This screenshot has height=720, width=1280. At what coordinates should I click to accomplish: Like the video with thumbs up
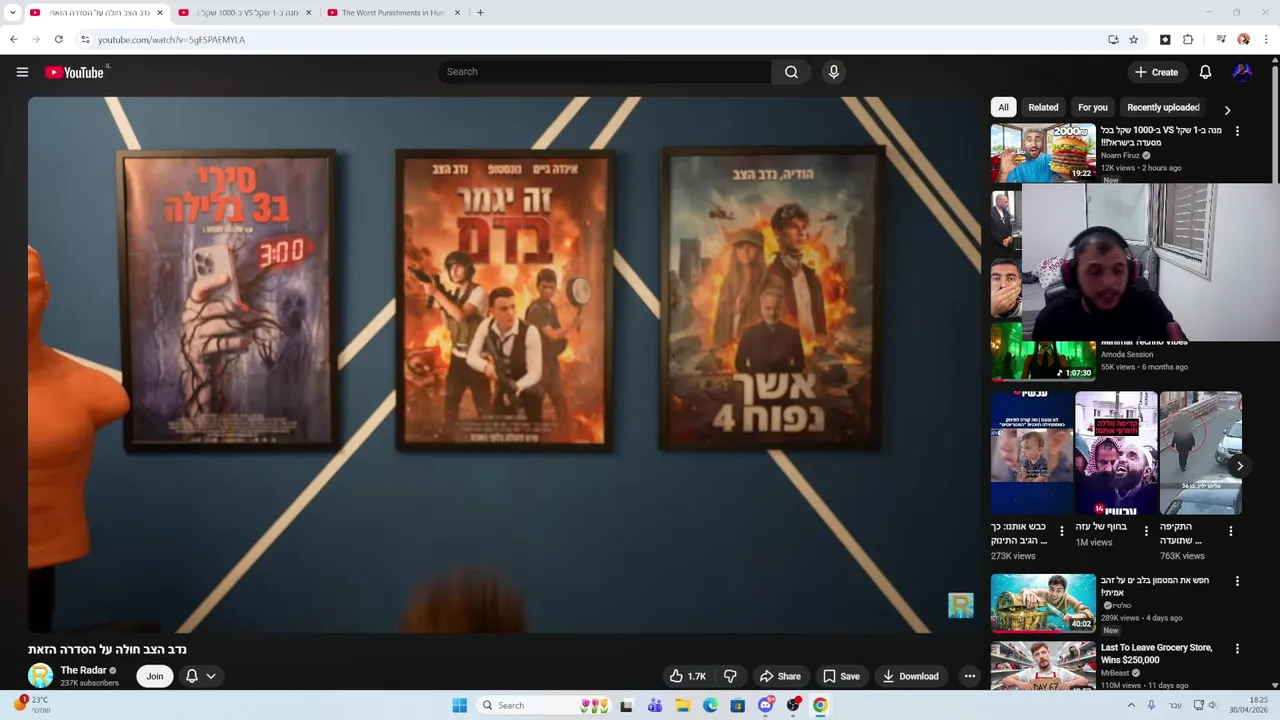coord(687,676)
